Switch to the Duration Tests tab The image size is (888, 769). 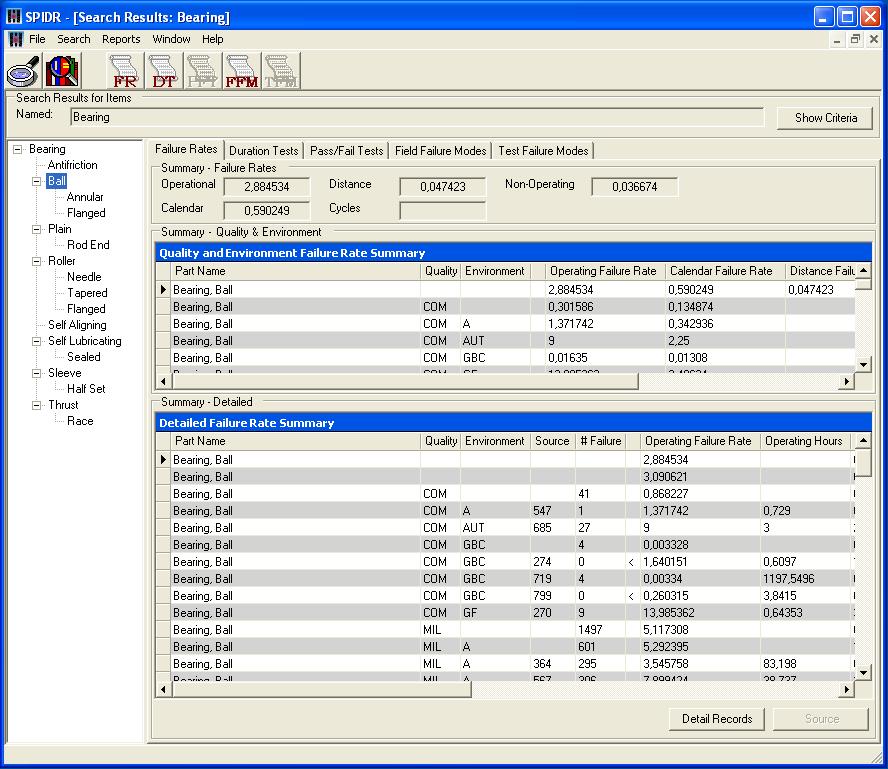coord(264,151)
